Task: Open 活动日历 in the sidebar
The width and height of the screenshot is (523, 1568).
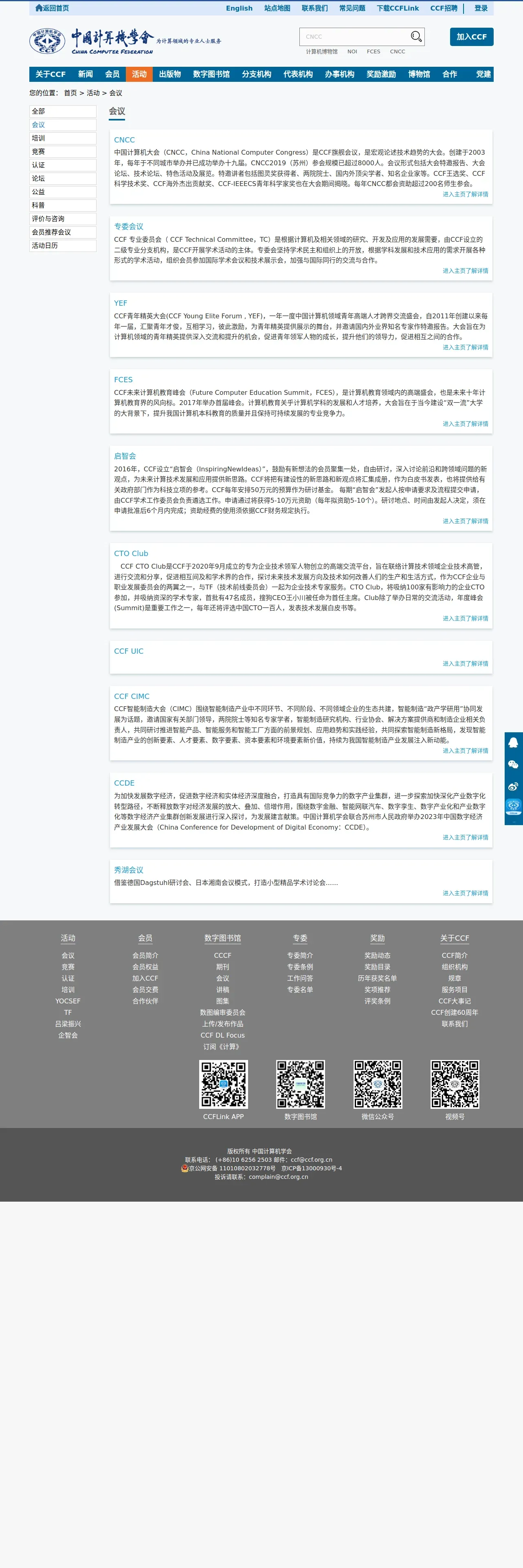Action: [x=63, y=245]
